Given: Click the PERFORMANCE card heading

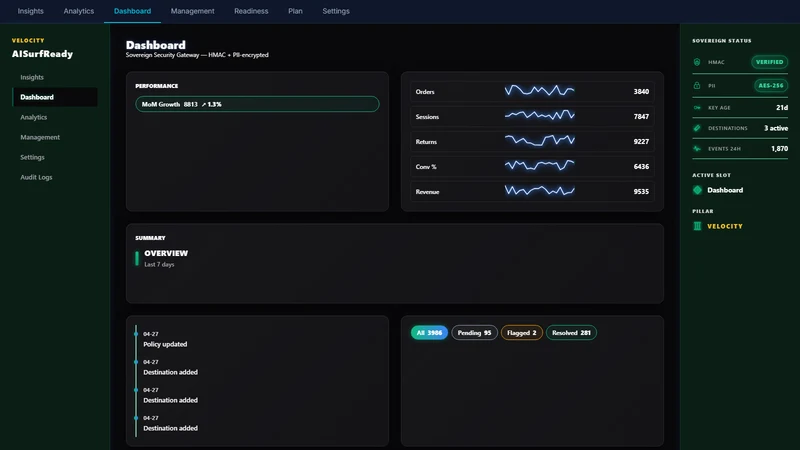Looking at the screenshot, I should click(157, 86).
